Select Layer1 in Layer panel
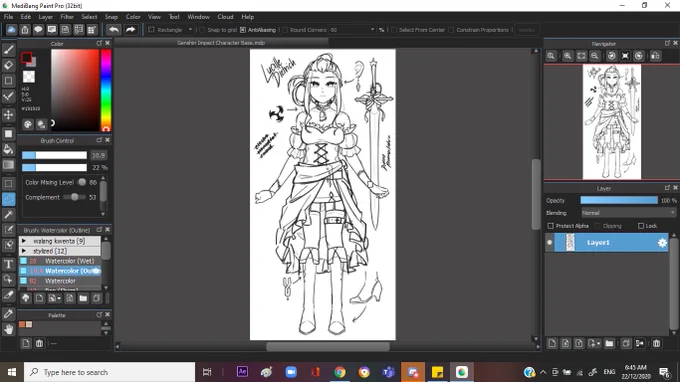The image size is (680, 382). pyautogui.click(x=611, y=242)
